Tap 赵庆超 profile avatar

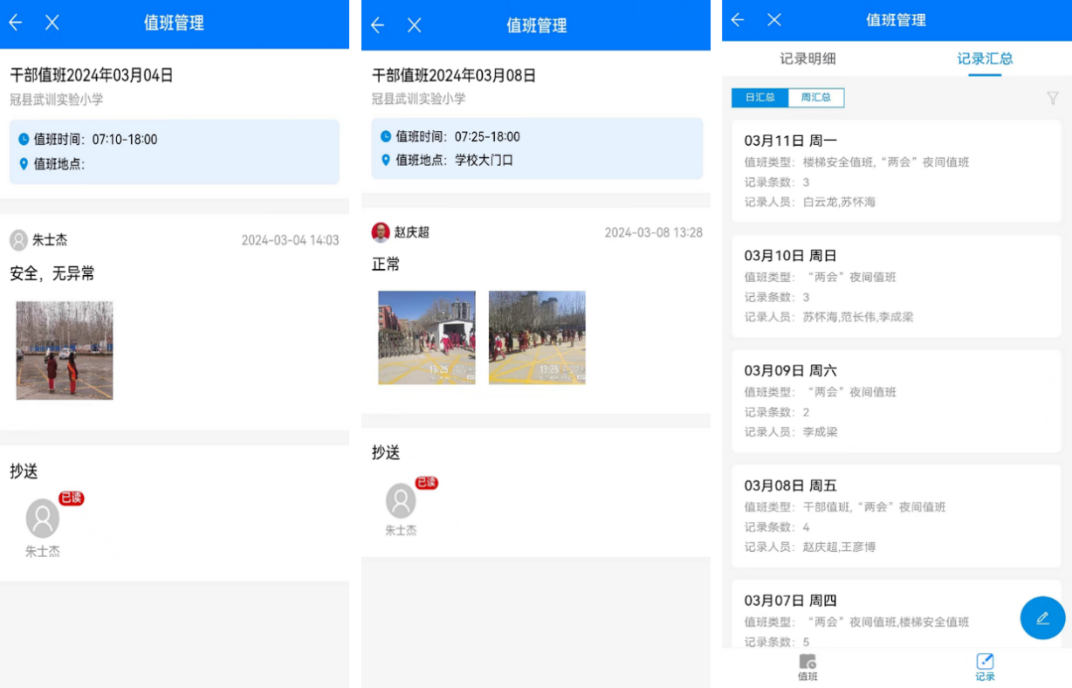tap(381, 232)
